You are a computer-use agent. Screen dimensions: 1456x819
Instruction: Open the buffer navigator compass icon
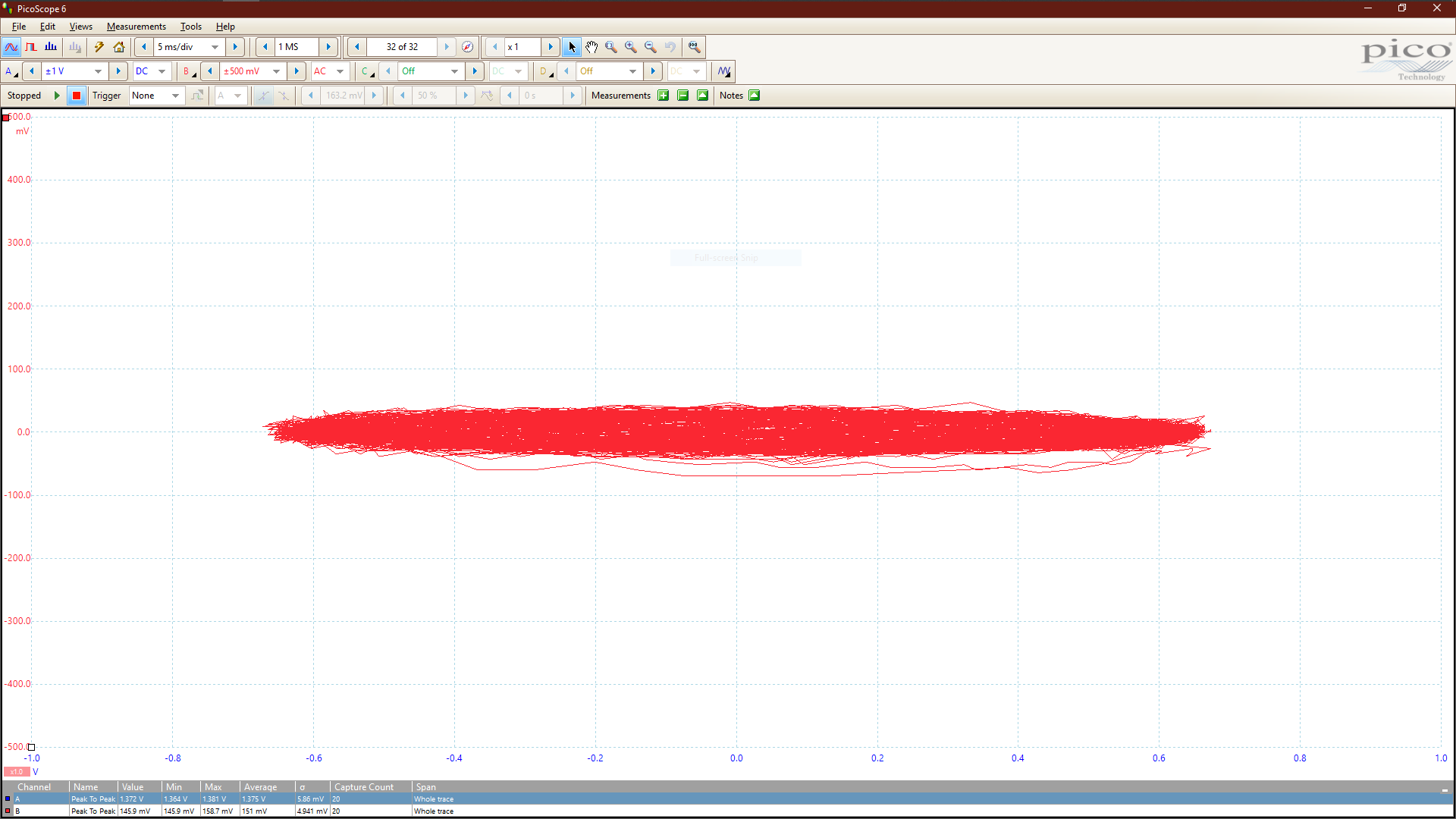click(468, 47)
